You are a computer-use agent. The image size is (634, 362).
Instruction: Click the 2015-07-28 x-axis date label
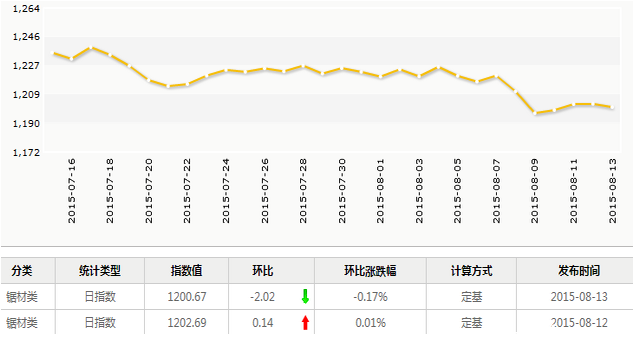303,191
